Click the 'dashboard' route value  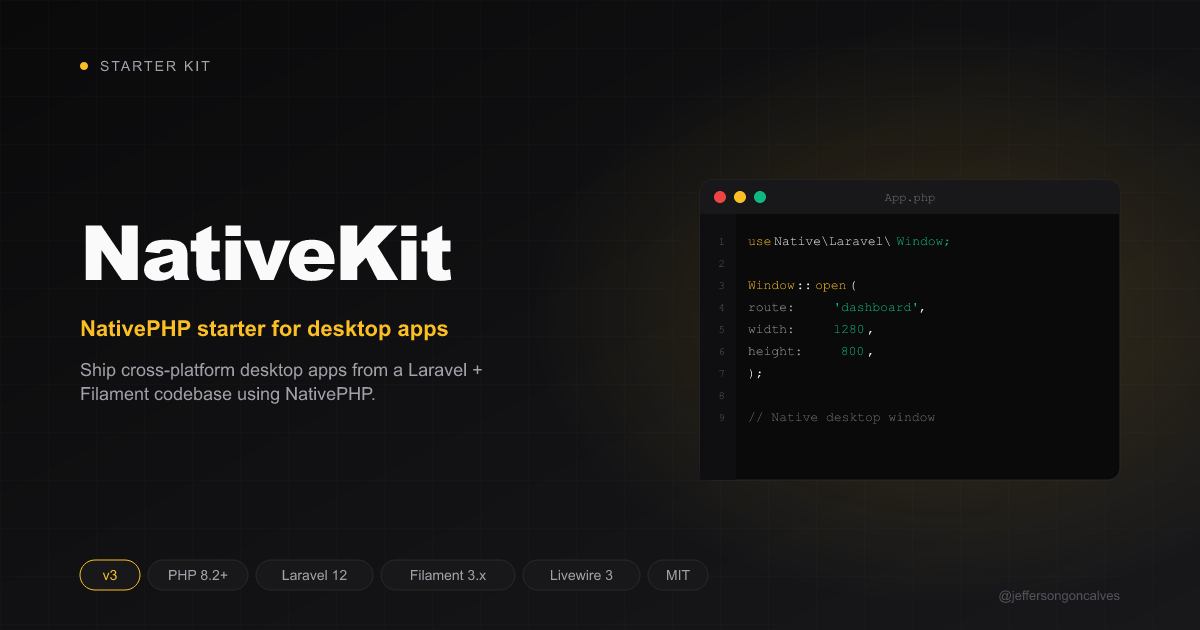point(876,308)
